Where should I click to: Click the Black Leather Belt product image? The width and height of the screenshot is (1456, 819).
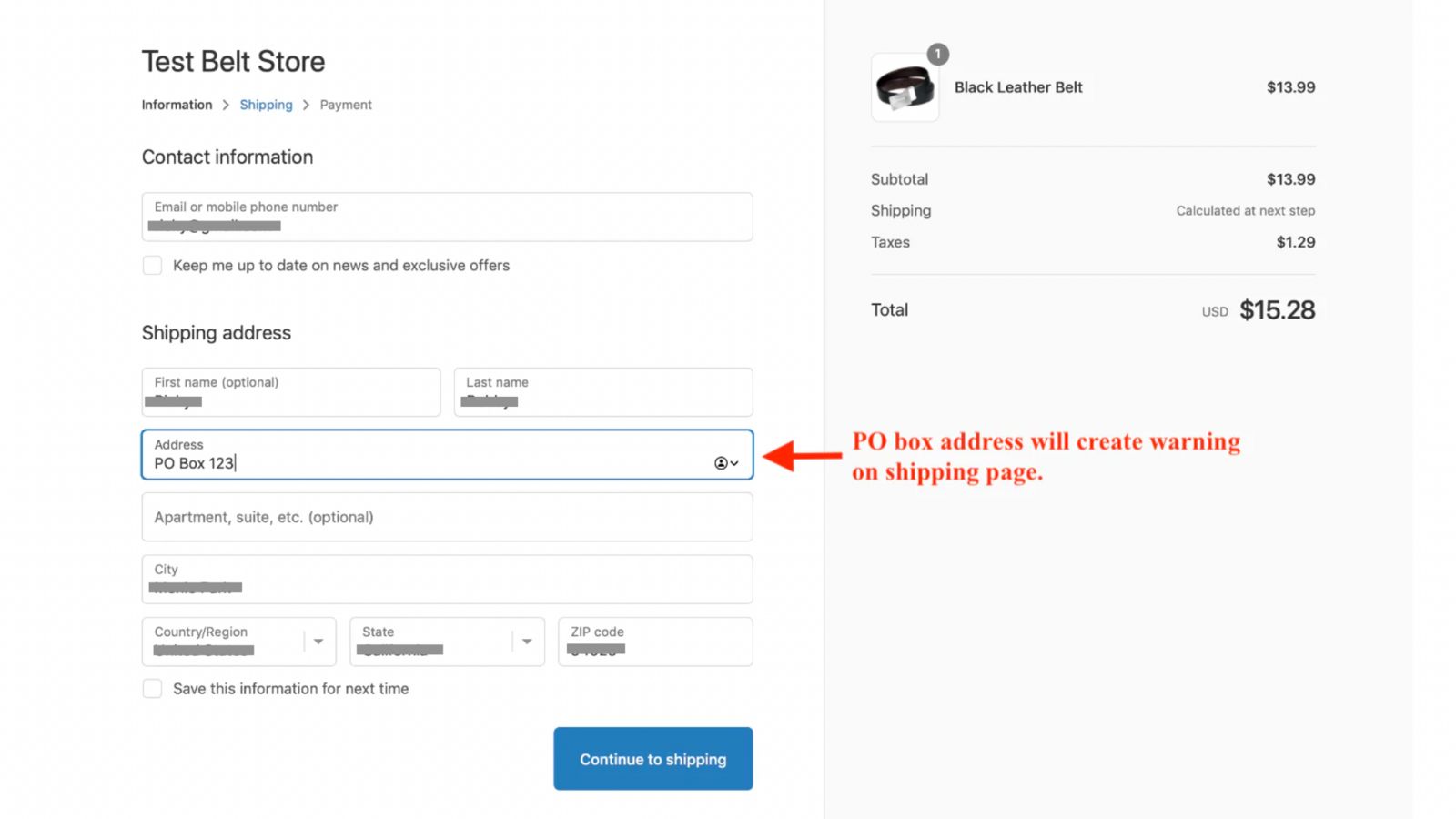(905, 87)
